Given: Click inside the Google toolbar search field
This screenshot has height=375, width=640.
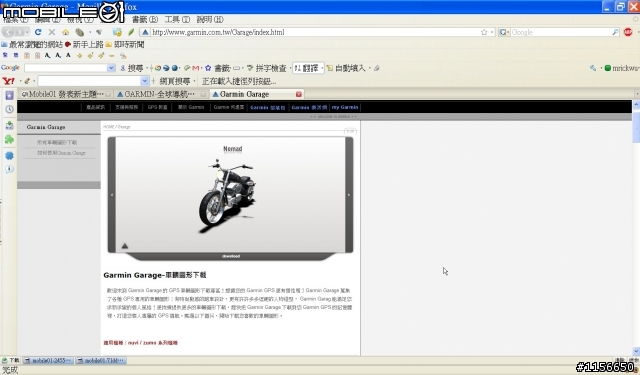Looking at the screenshot, I should 66,68.
